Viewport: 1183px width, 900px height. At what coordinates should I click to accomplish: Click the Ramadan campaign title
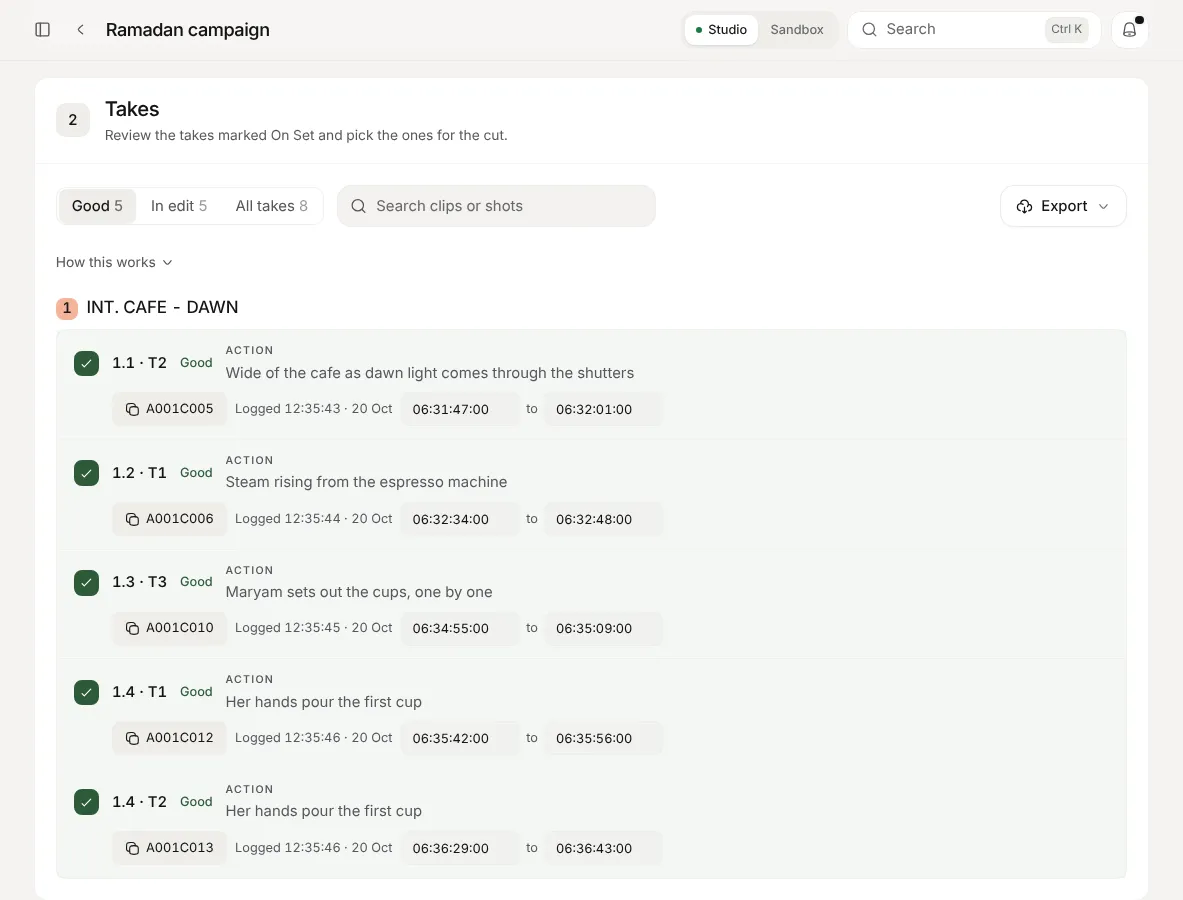point(187,29)
